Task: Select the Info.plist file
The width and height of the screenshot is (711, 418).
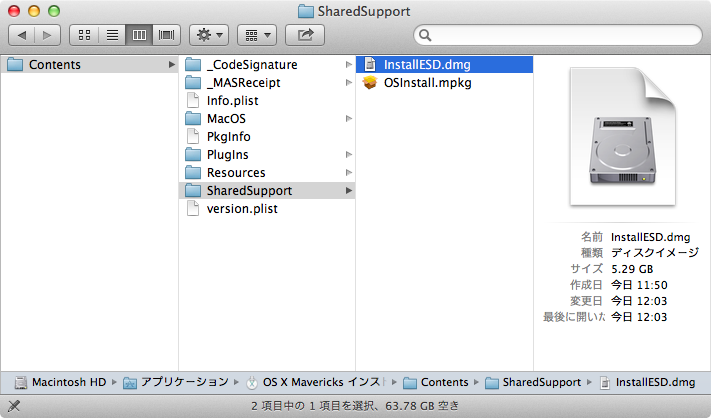Action: 268,101
